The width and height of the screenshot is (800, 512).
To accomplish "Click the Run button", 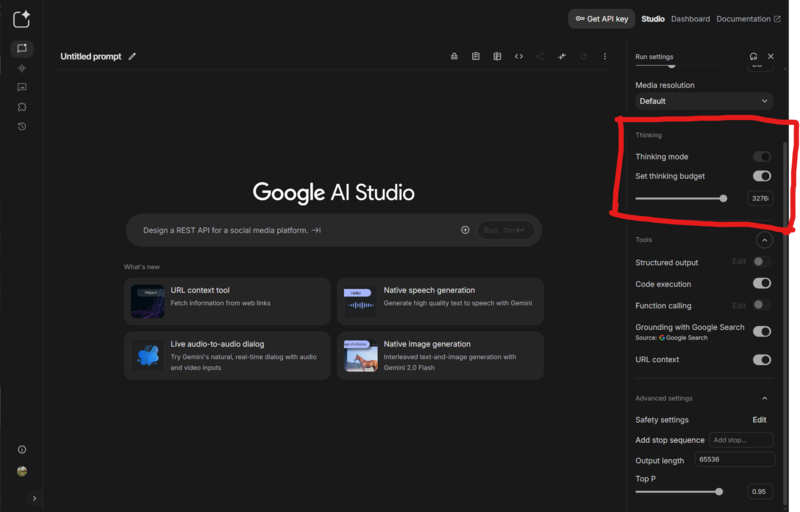I will click(x=505, y=231).
